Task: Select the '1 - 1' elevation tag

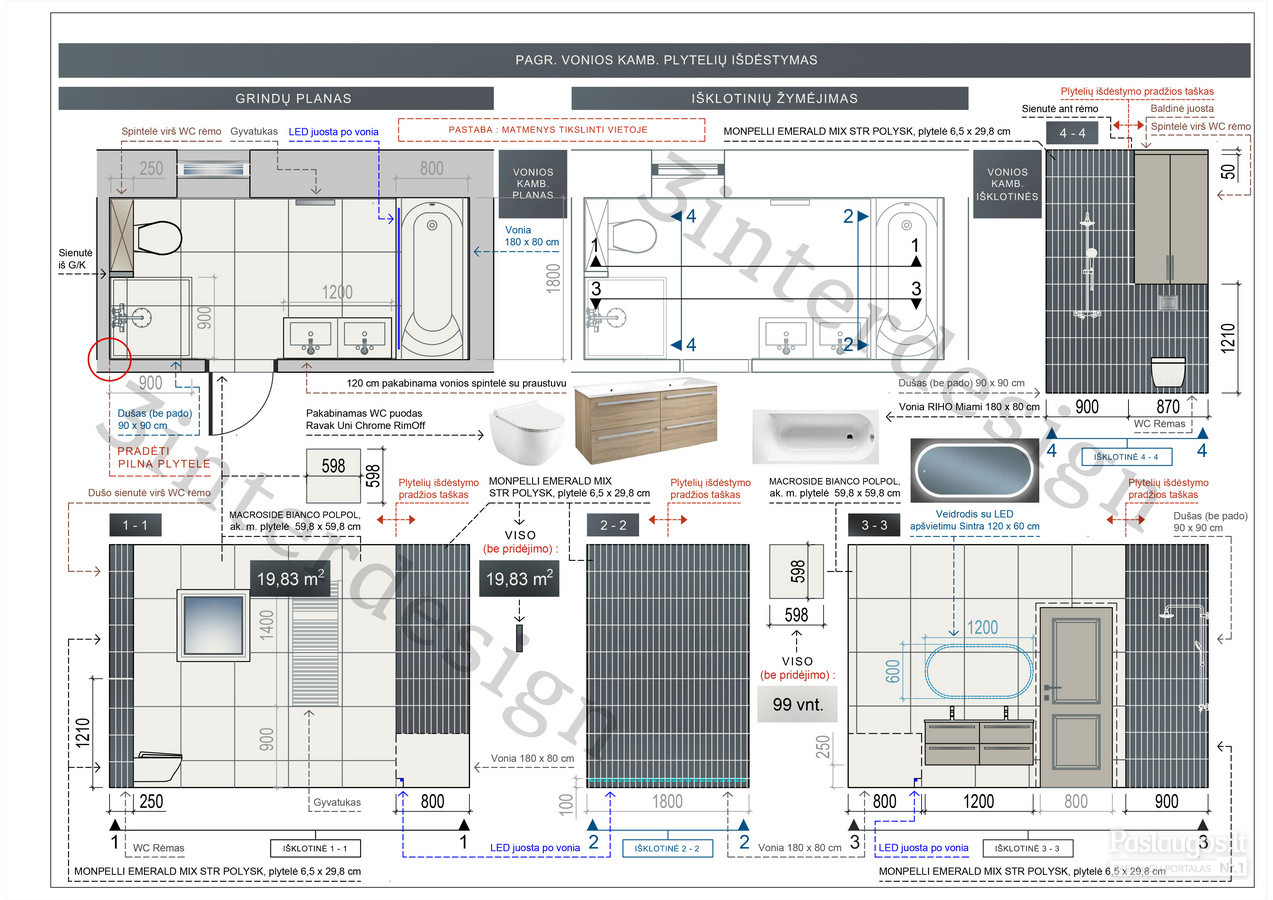Action: tap(134, 524)
